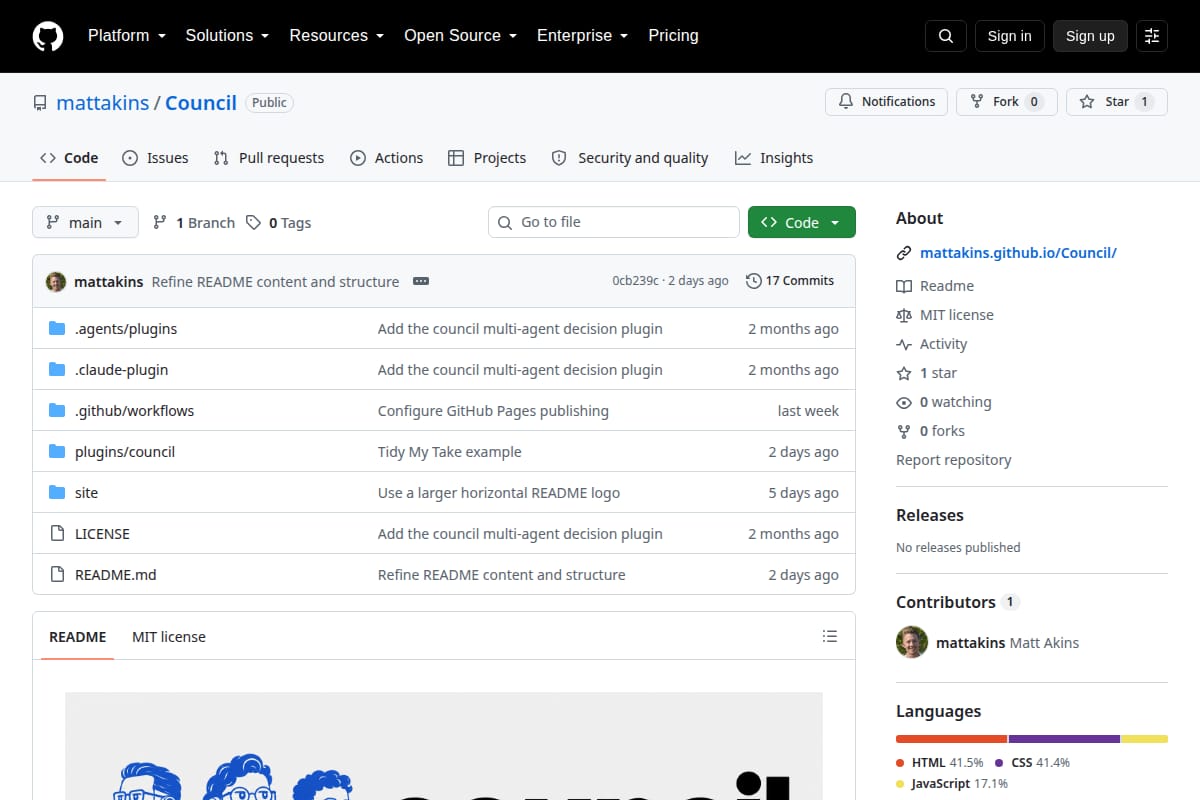Click the .github/workflows folder icon
This screenshot has width=1200, height=800.
pyautogui.click(x=57, y=411)
